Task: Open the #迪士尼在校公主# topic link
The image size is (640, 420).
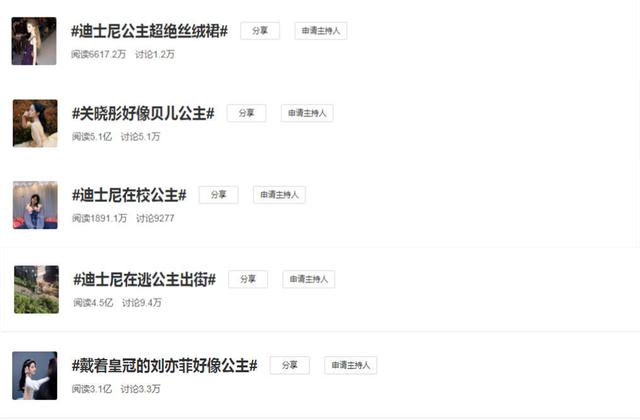Action: pos(129,195)
